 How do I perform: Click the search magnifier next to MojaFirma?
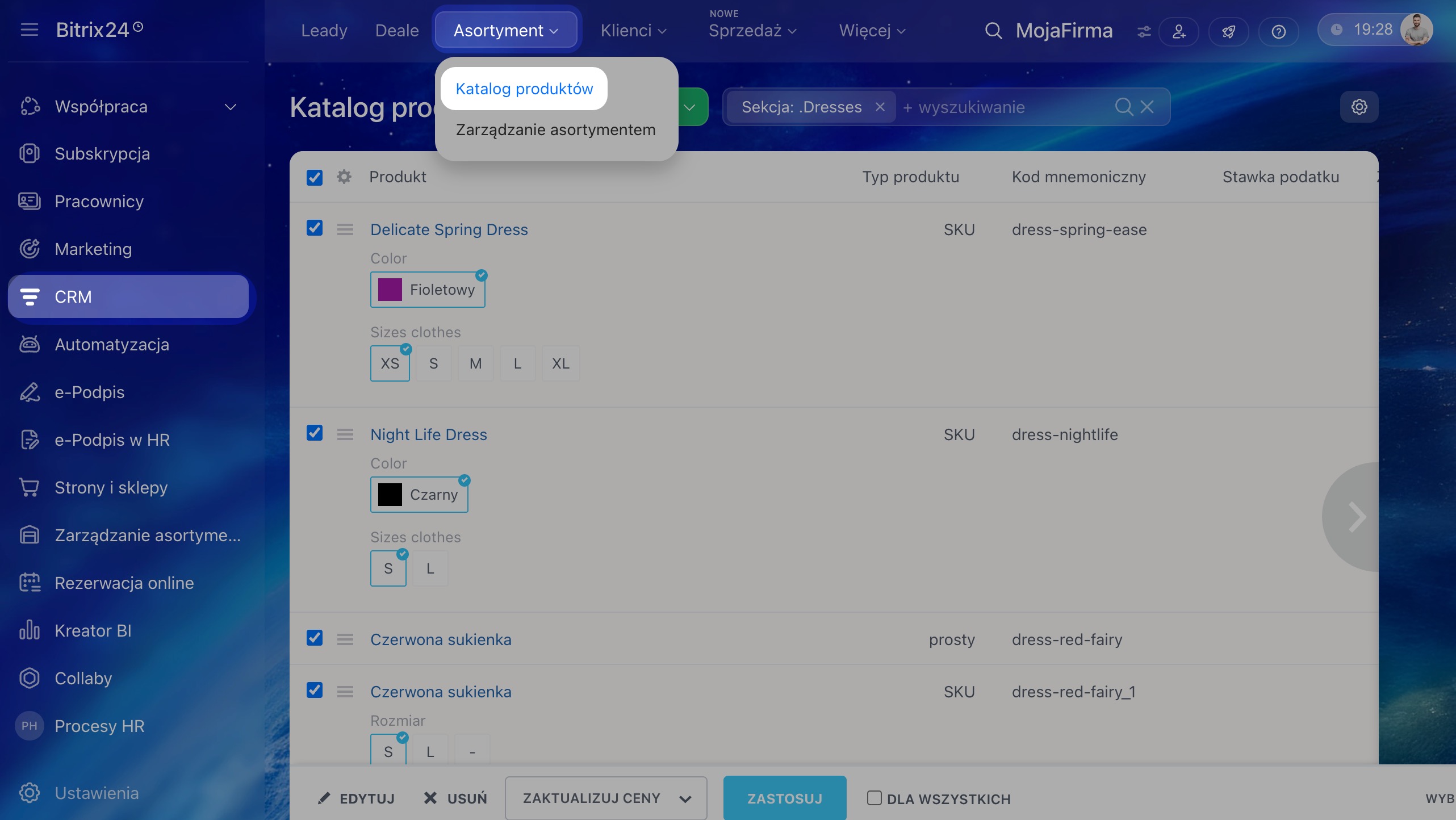[x=993, y=31]
